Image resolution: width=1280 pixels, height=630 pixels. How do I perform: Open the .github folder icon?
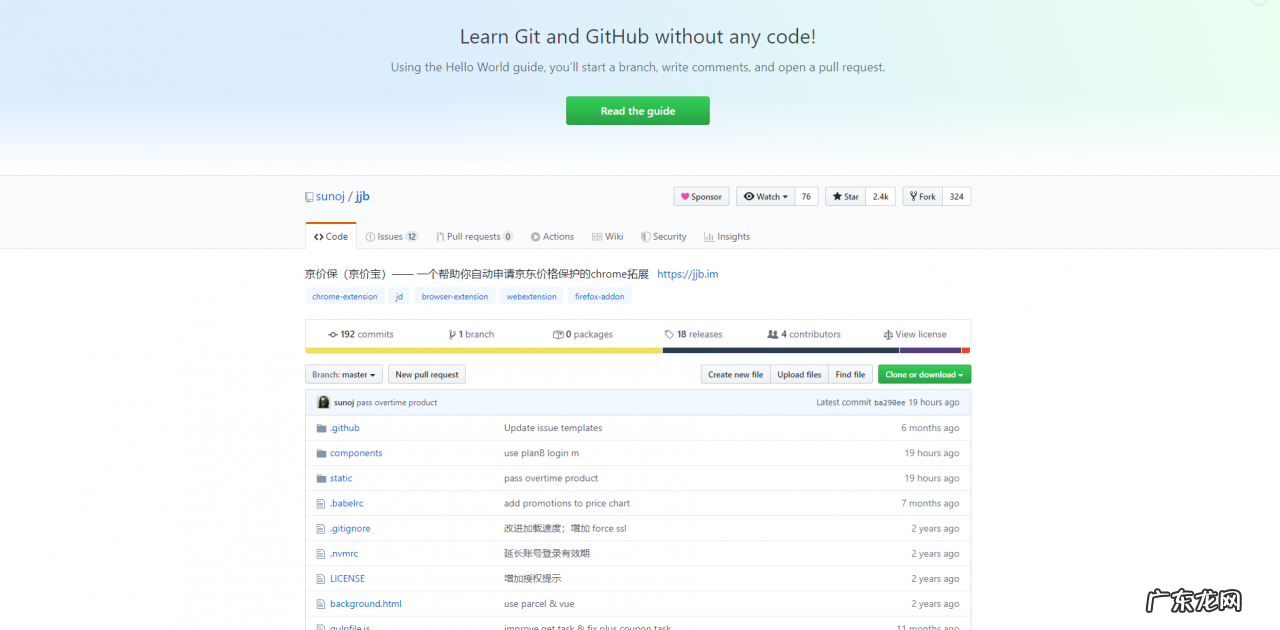point(321,428)
